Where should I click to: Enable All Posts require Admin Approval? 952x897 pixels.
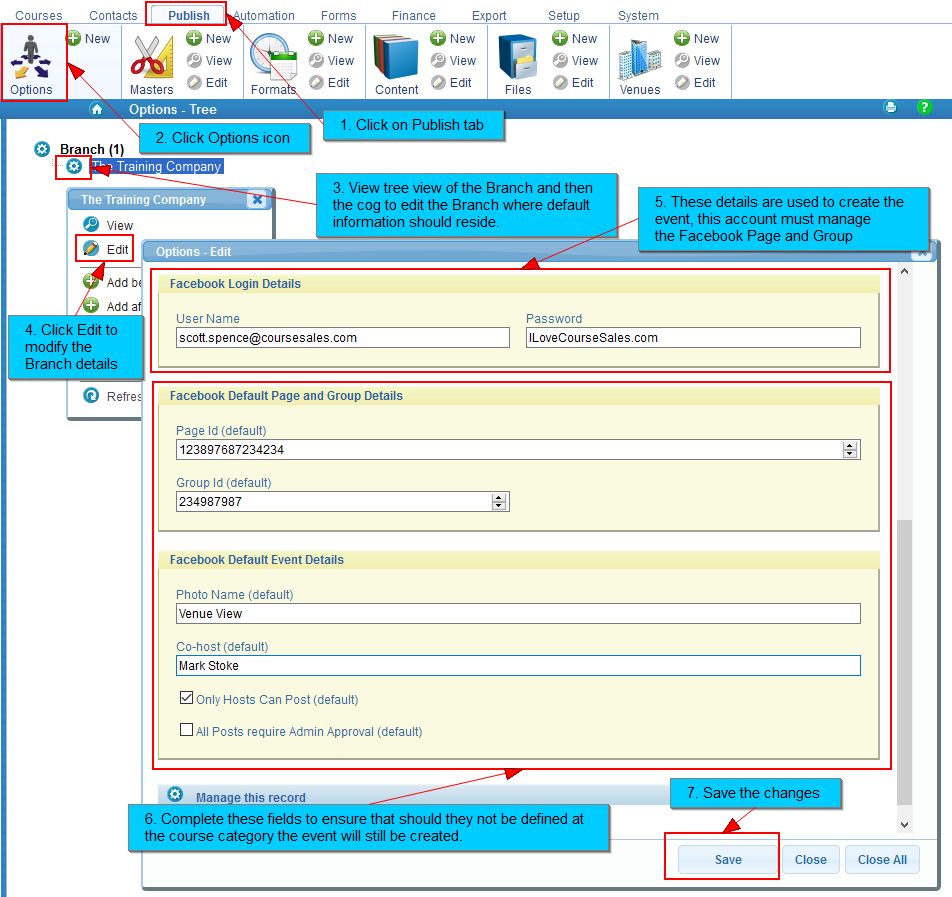(186, 730)
